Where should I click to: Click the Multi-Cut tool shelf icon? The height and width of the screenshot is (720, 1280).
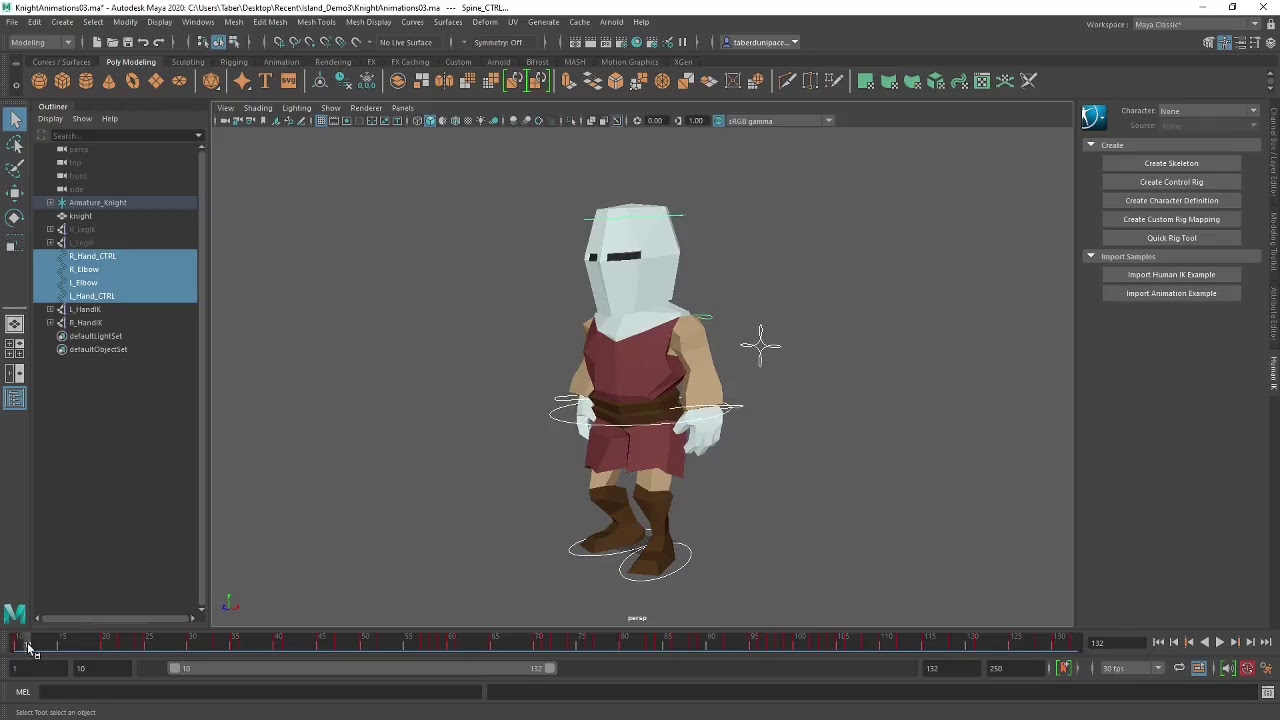tap(787, 81)
